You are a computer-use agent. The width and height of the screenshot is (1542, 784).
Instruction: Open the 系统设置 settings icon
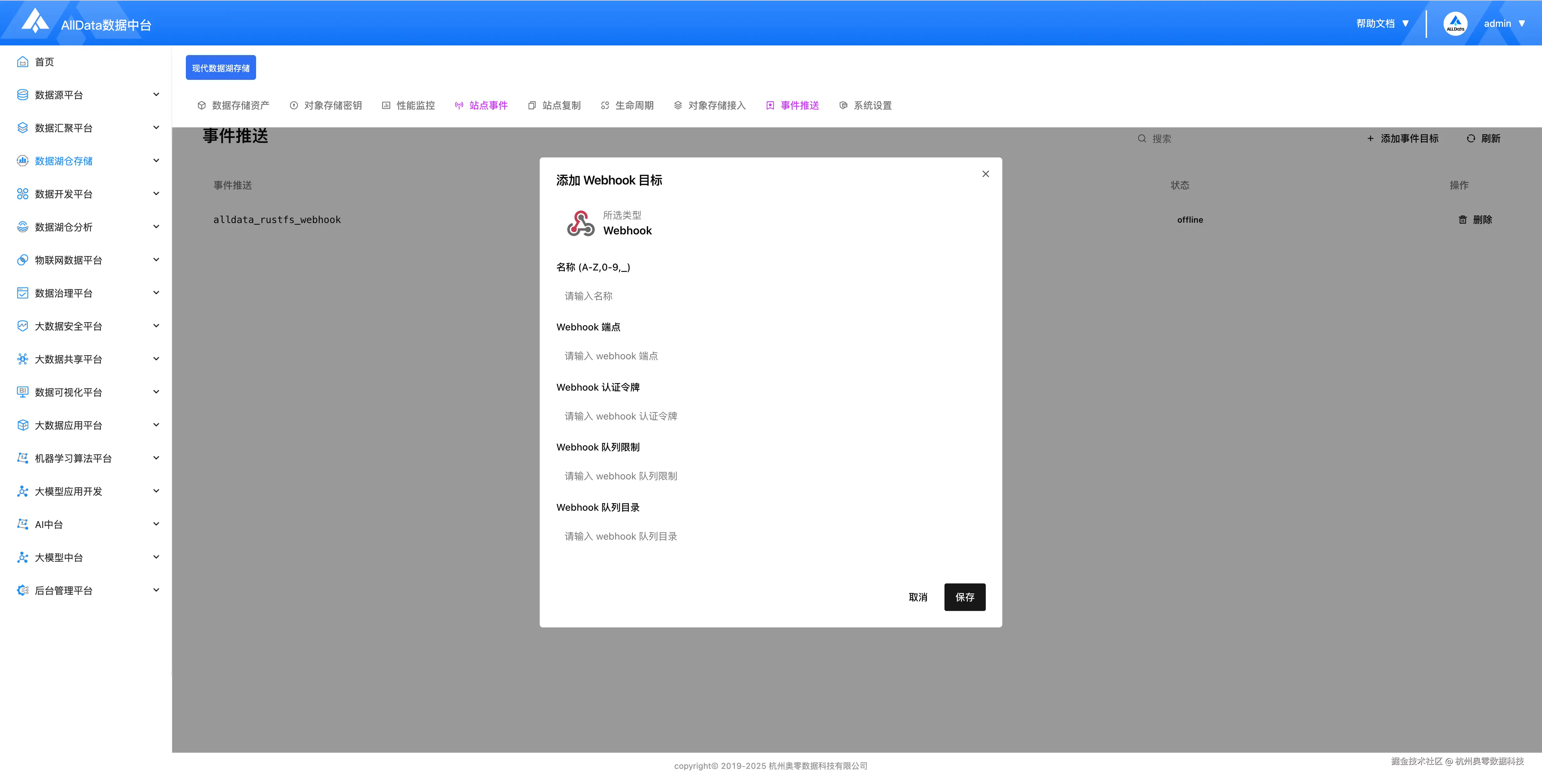click(843, 105)
